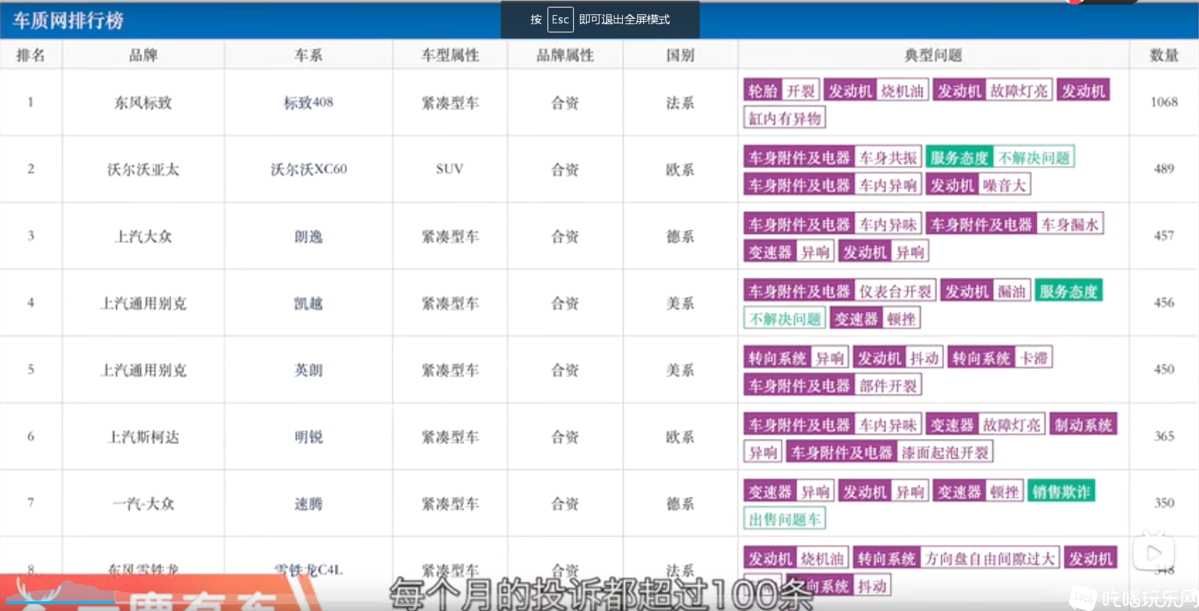This screenshot has width=1199, height=611.
Task: Click the 轮胎 开裂 issue tag
Action: tap(781, 91)
